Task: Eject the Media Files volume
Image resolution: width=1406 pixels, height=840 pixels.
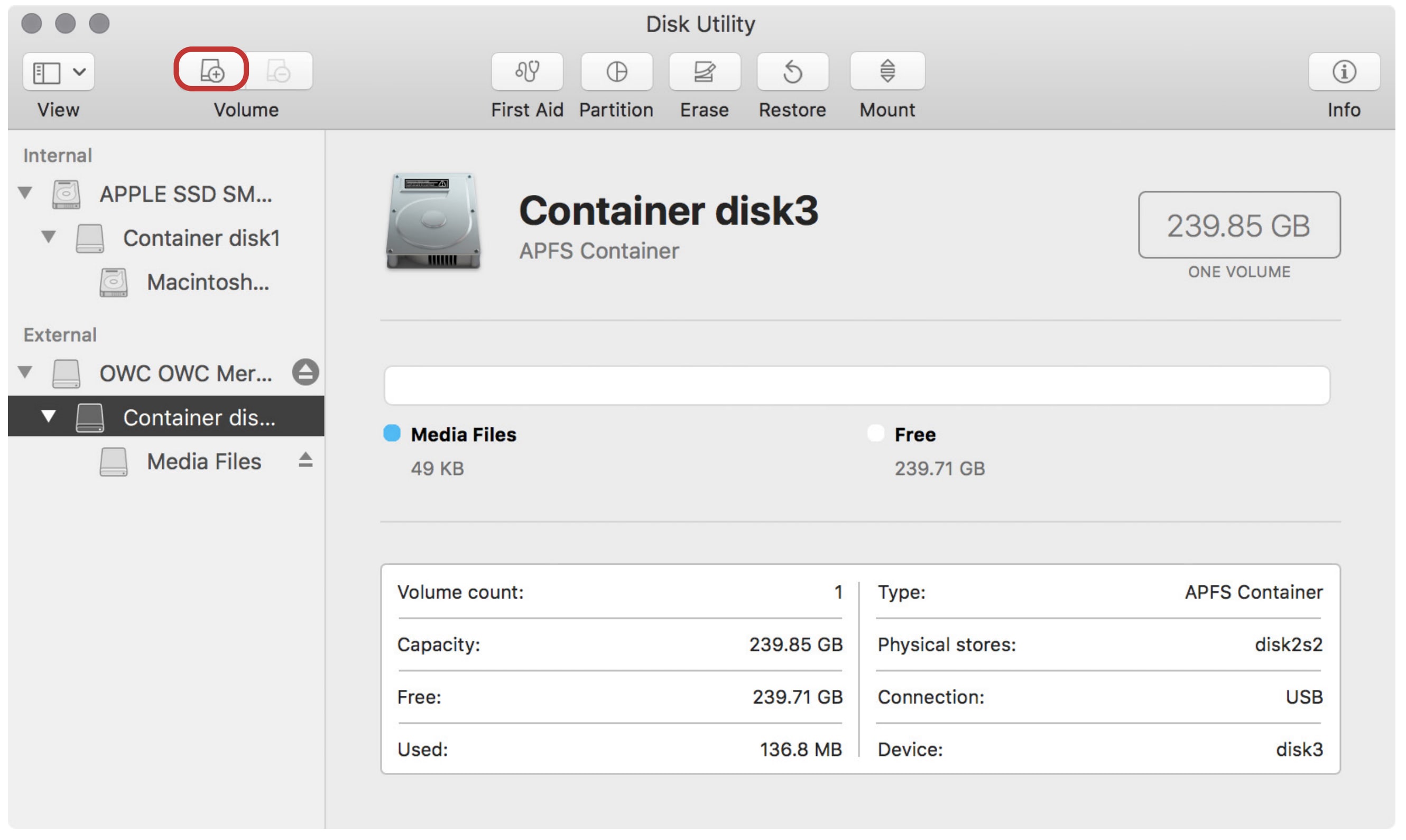Action: pyautogui.click(x=305, y=460)
